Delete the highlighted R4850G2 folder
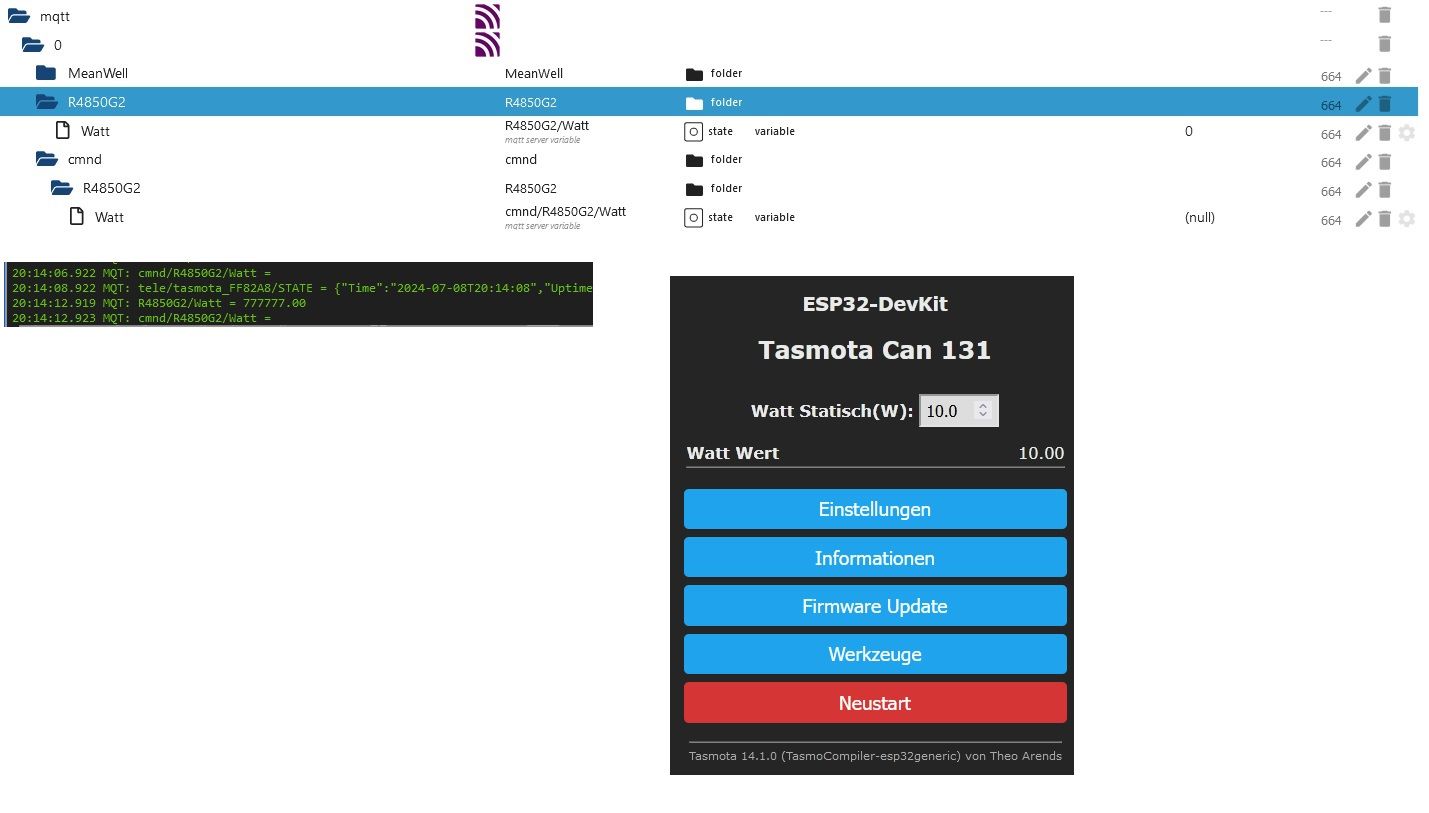1429x813 pixels. tap(1384, 104)
